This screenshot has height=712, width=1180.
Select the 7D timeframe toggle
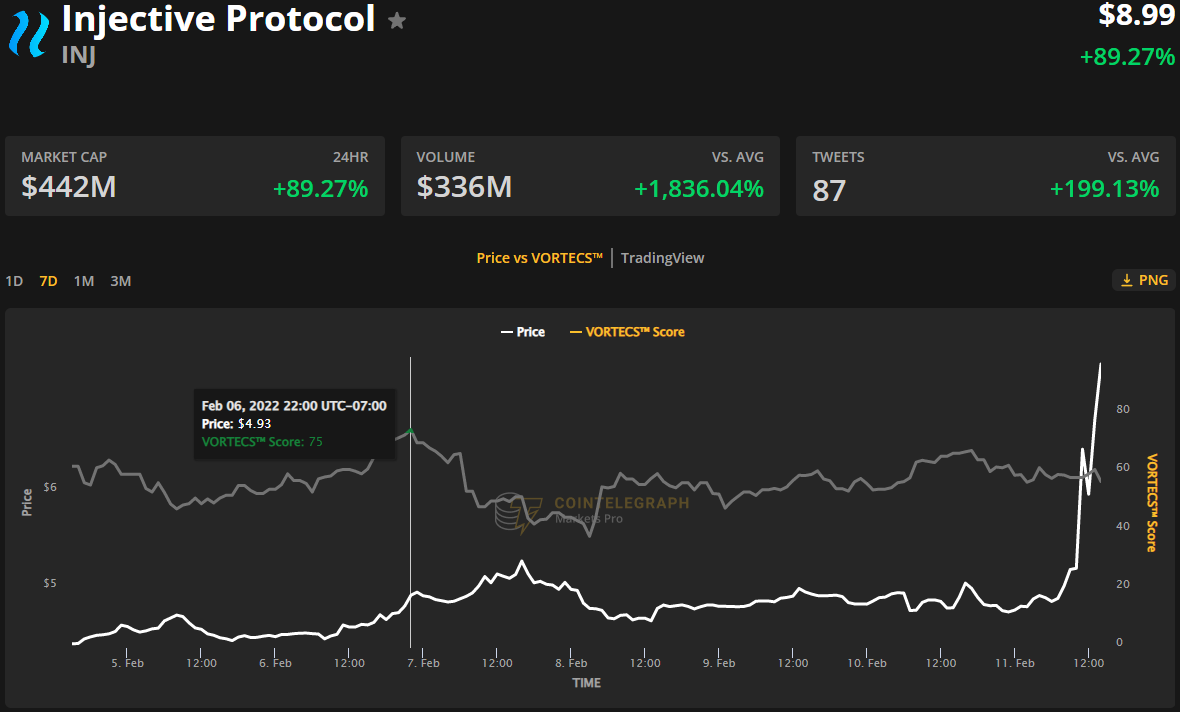click(47, 281)
